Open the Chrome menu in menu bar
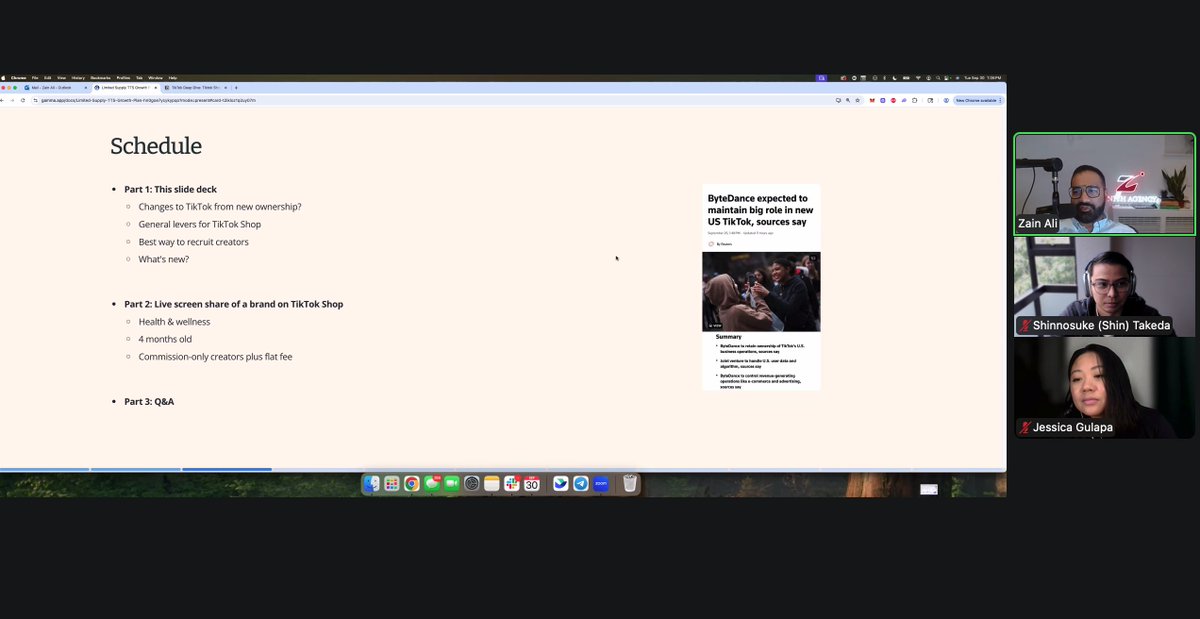Viewport: 1200px width, 619px height. (19, 77)
